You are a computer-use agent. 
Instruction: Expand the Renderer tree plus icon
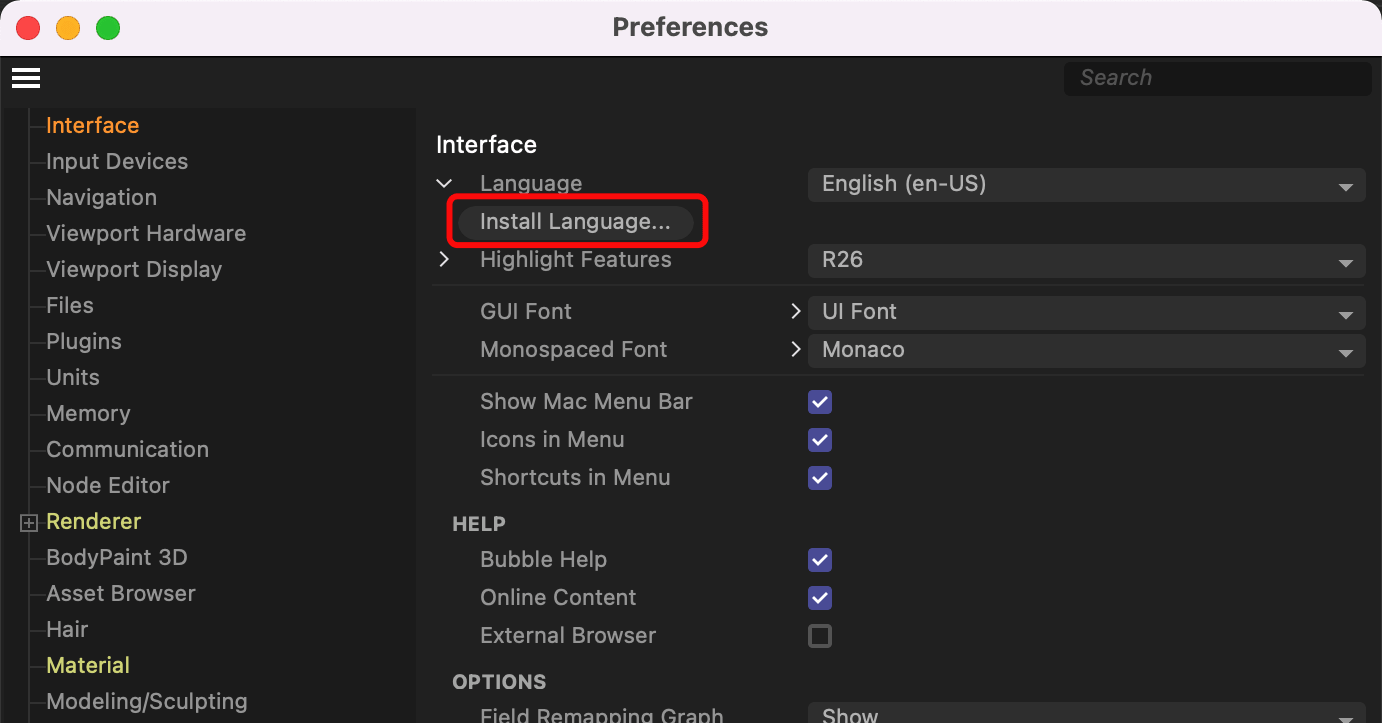tap(29, 522)
